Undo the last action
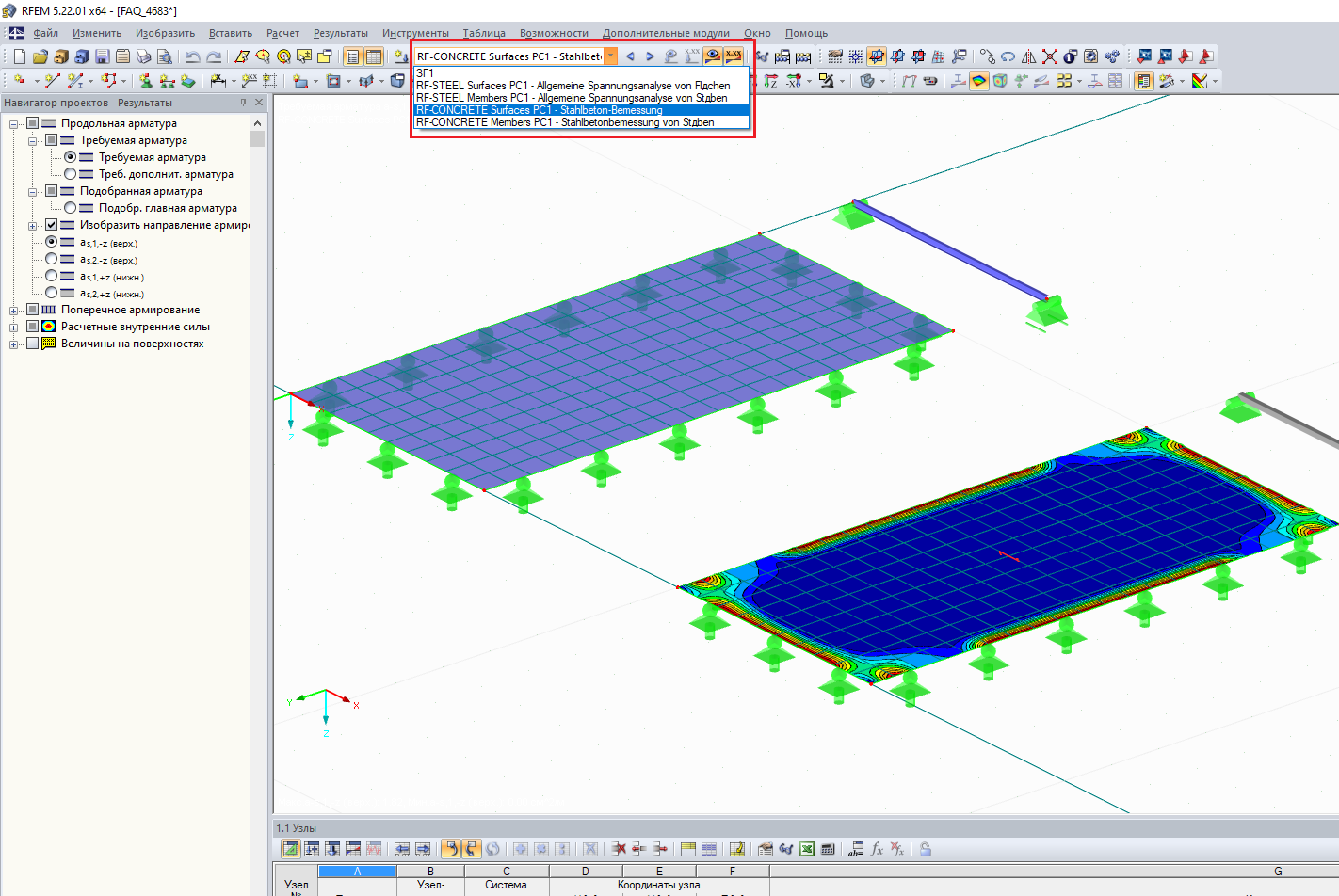The width and height of the screenshot is (1339, 896). [193, 56]
